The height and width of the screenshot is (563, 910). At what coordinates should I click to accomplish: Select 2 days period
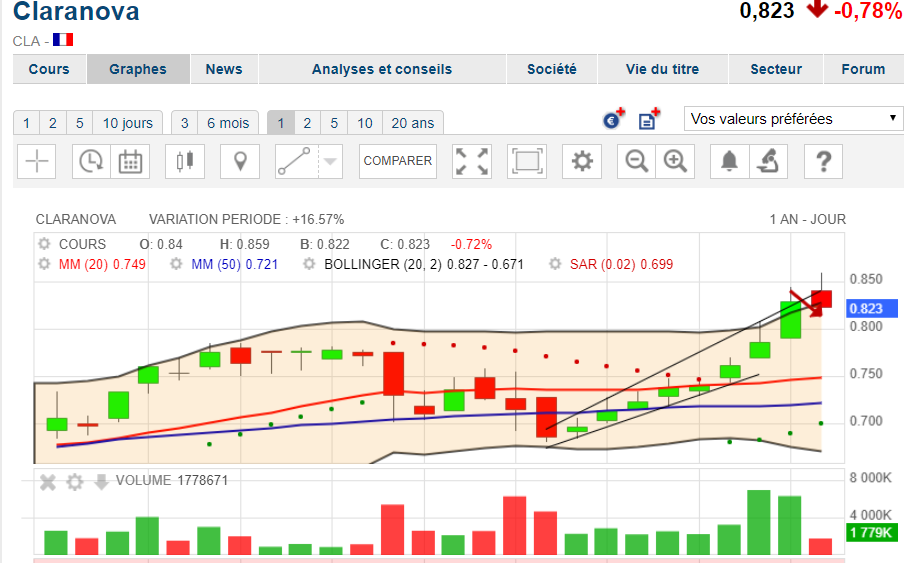pyautogui.click(x=53, y=123)
